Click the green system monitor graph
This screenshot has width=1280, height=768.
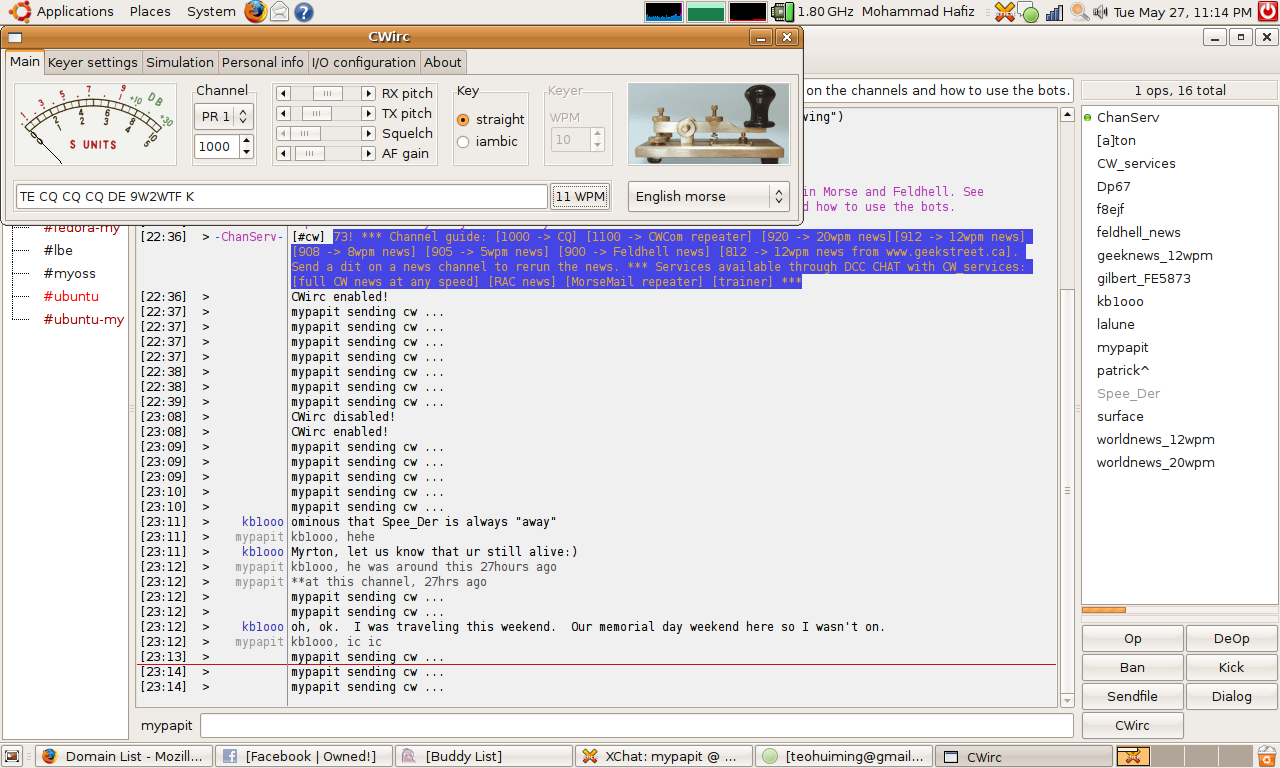(x=706, y=12)
